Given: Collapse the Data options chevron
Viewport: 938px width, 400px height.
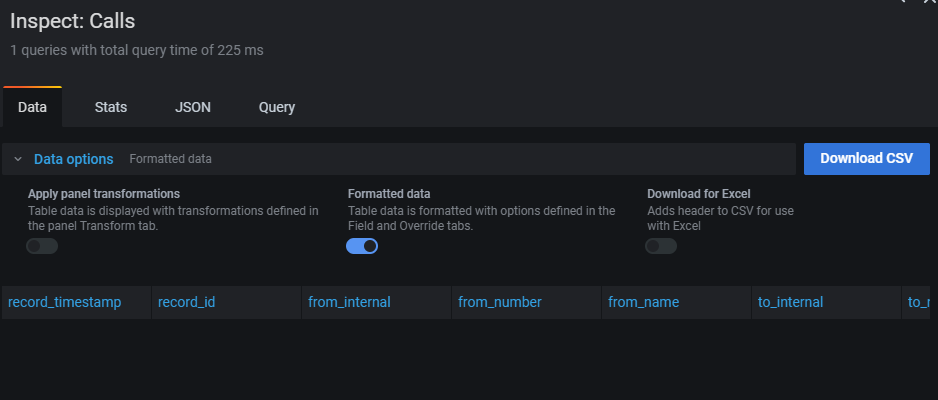Looking at the screenshot, I should [x=18, y=159].
